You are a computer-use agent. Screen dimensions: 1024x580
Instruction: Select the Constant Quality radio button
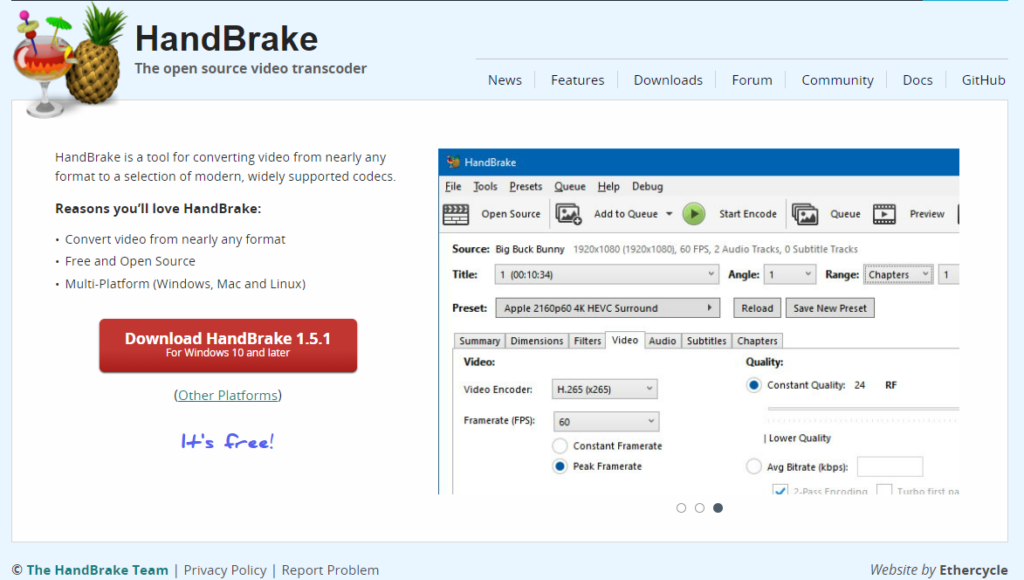754,385
